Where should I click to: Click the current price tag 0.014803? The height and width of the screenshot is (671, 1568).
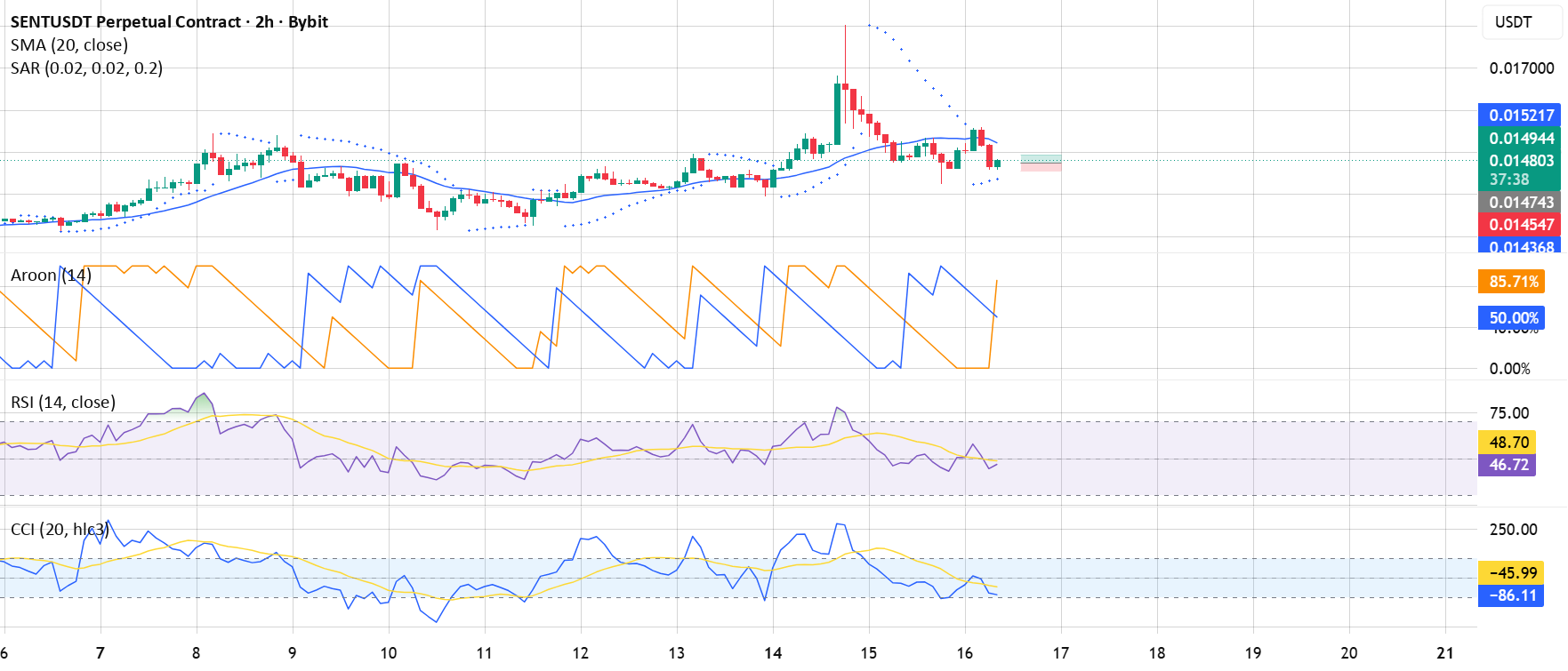[1522, 161]
